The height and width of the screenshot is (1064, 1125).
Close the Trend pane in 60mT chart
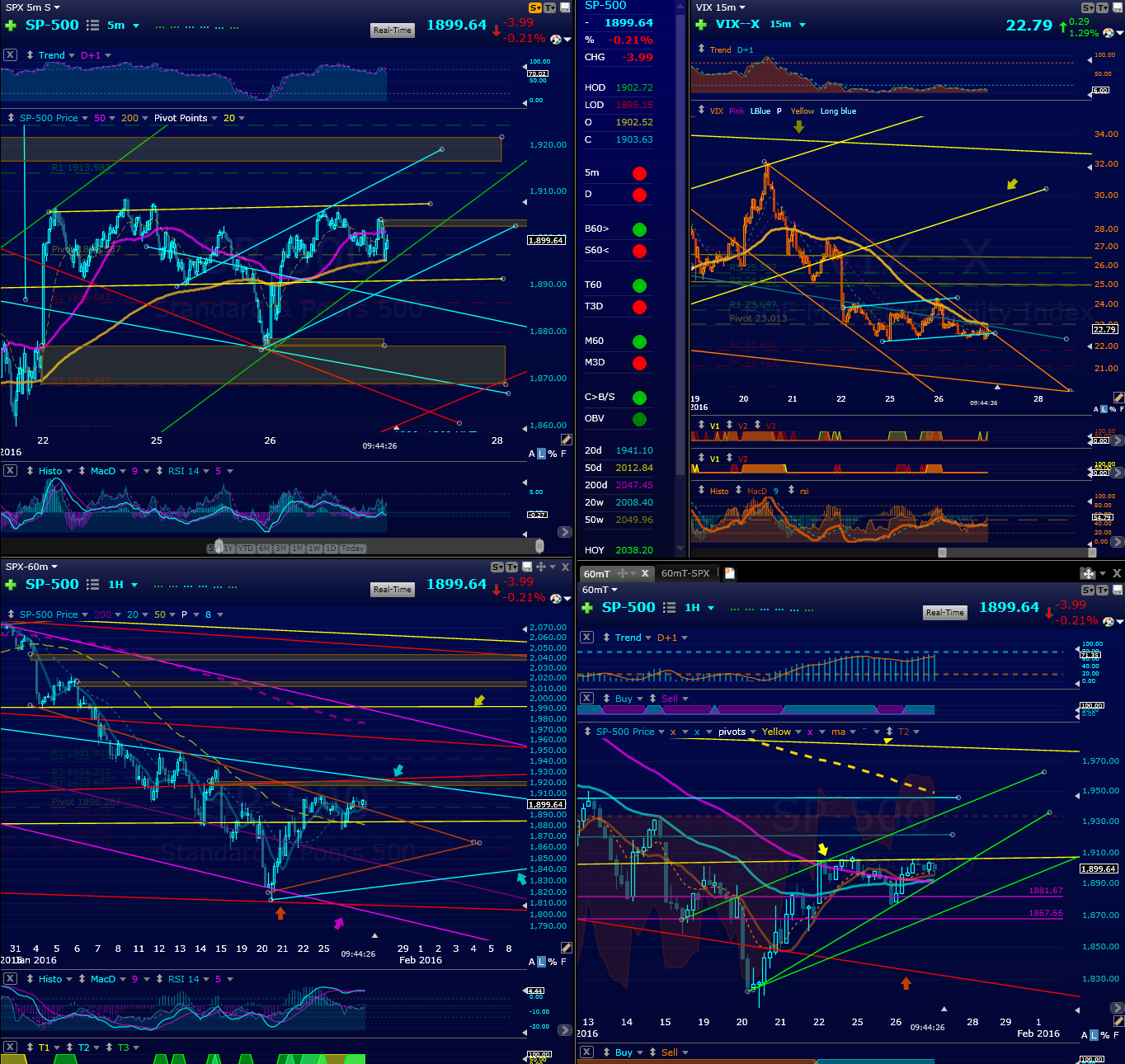click(x=586, y=638)
